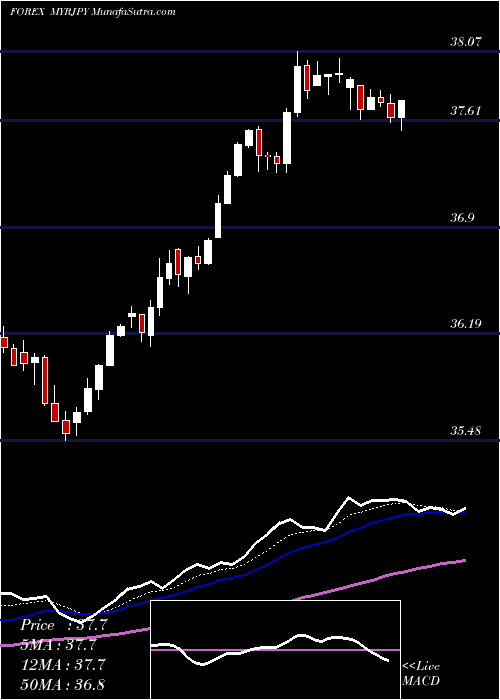The image size is (500, 700).
Task: Click the FOREX MYRJPY MunafaSutra.com title text
Action: [x=93, y=12]
